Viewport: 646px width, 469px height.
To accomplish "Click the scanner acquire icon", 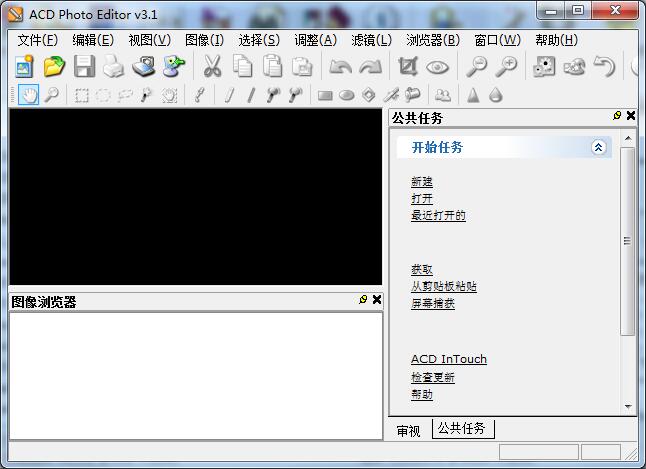I will [144, 66].
